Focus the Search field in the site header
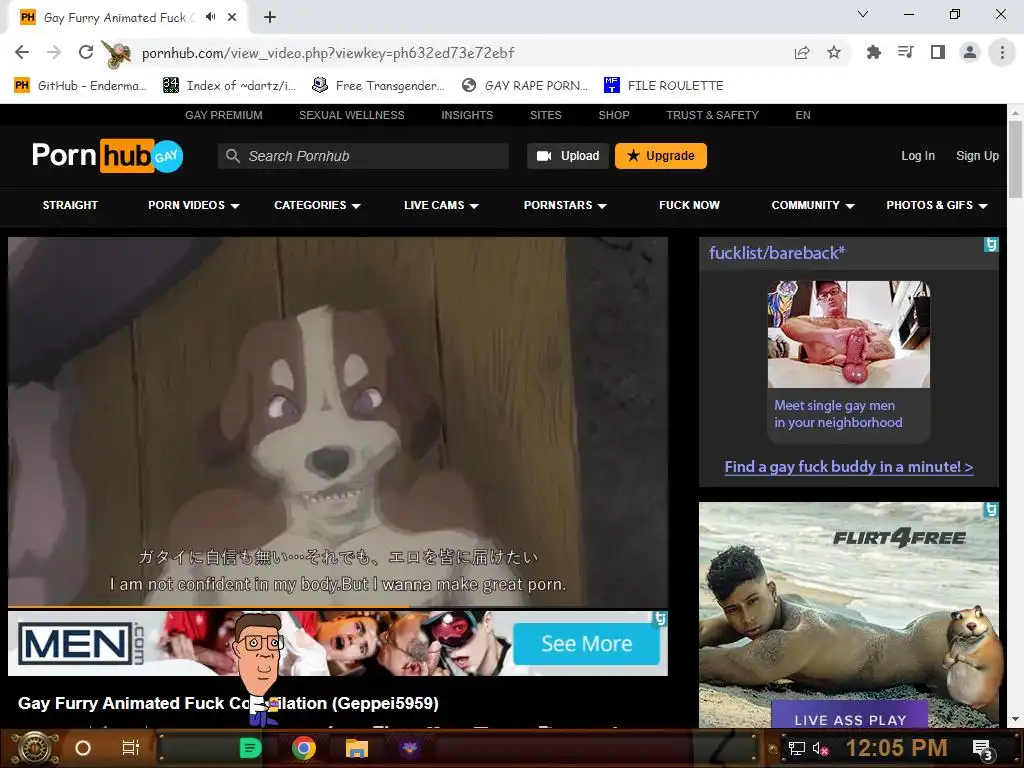 pyautogui.click(x=363, y=156)
